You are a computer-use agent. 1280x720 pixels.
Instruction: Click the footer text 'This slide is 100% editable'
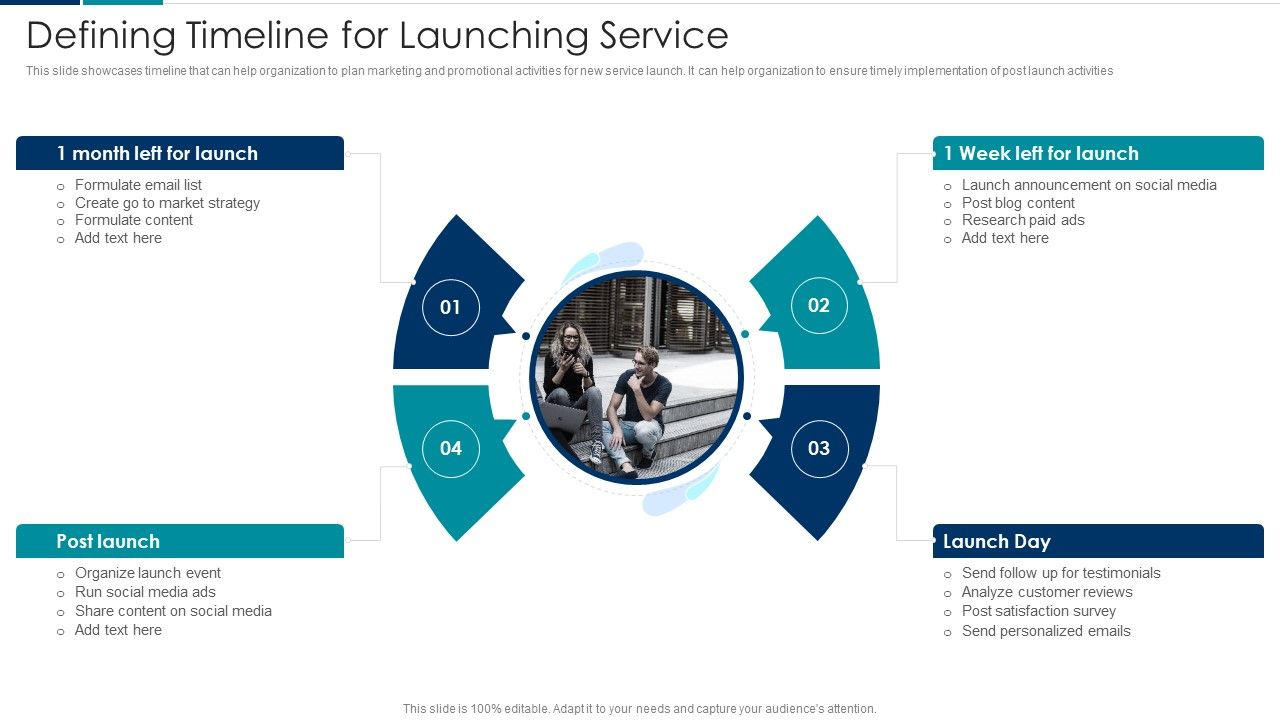pyautogui.click(x=640, y=709)
